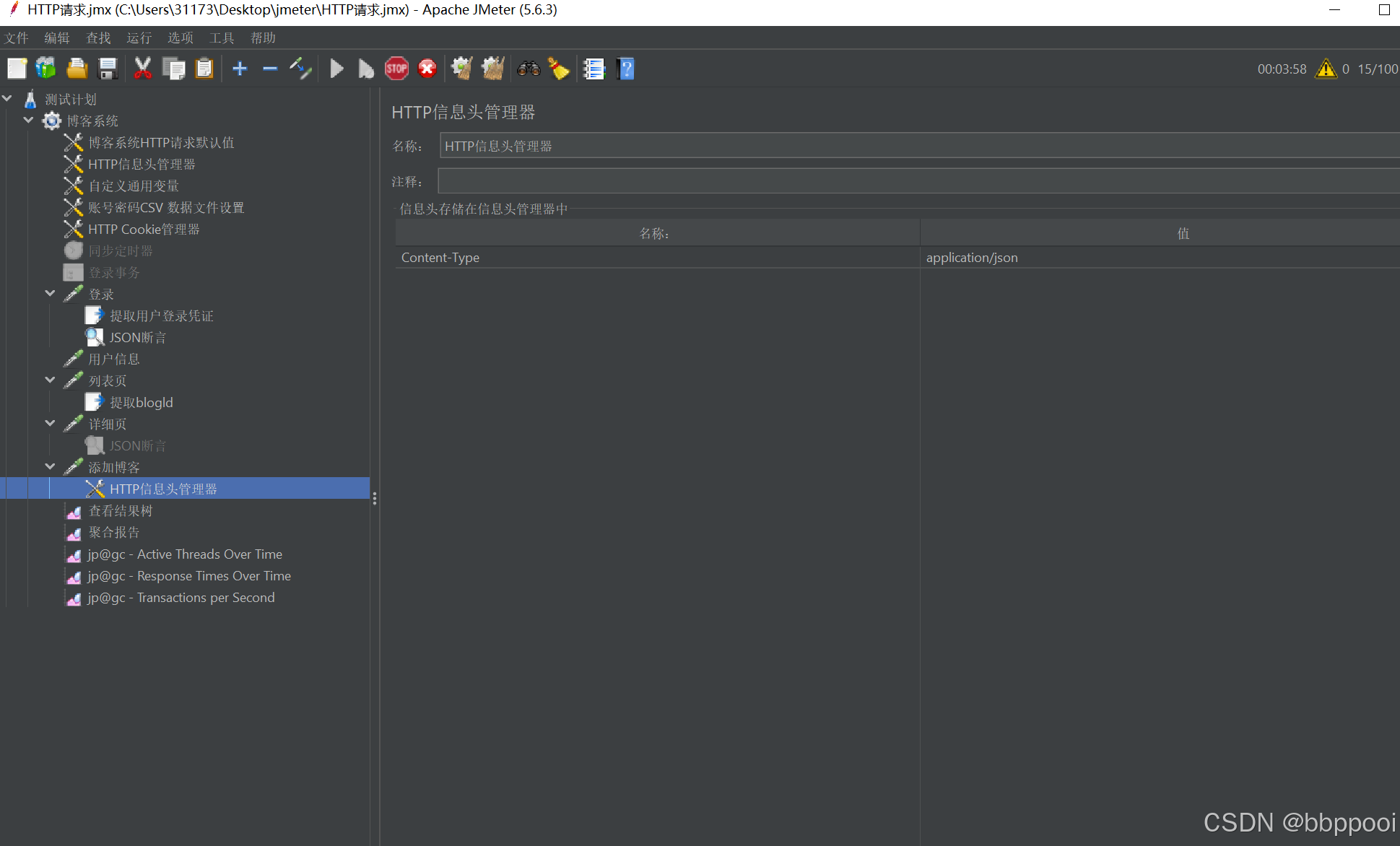Select jp@gc - Transactions per Second listener
1400x846 pixels.
(x=181, y=598)
